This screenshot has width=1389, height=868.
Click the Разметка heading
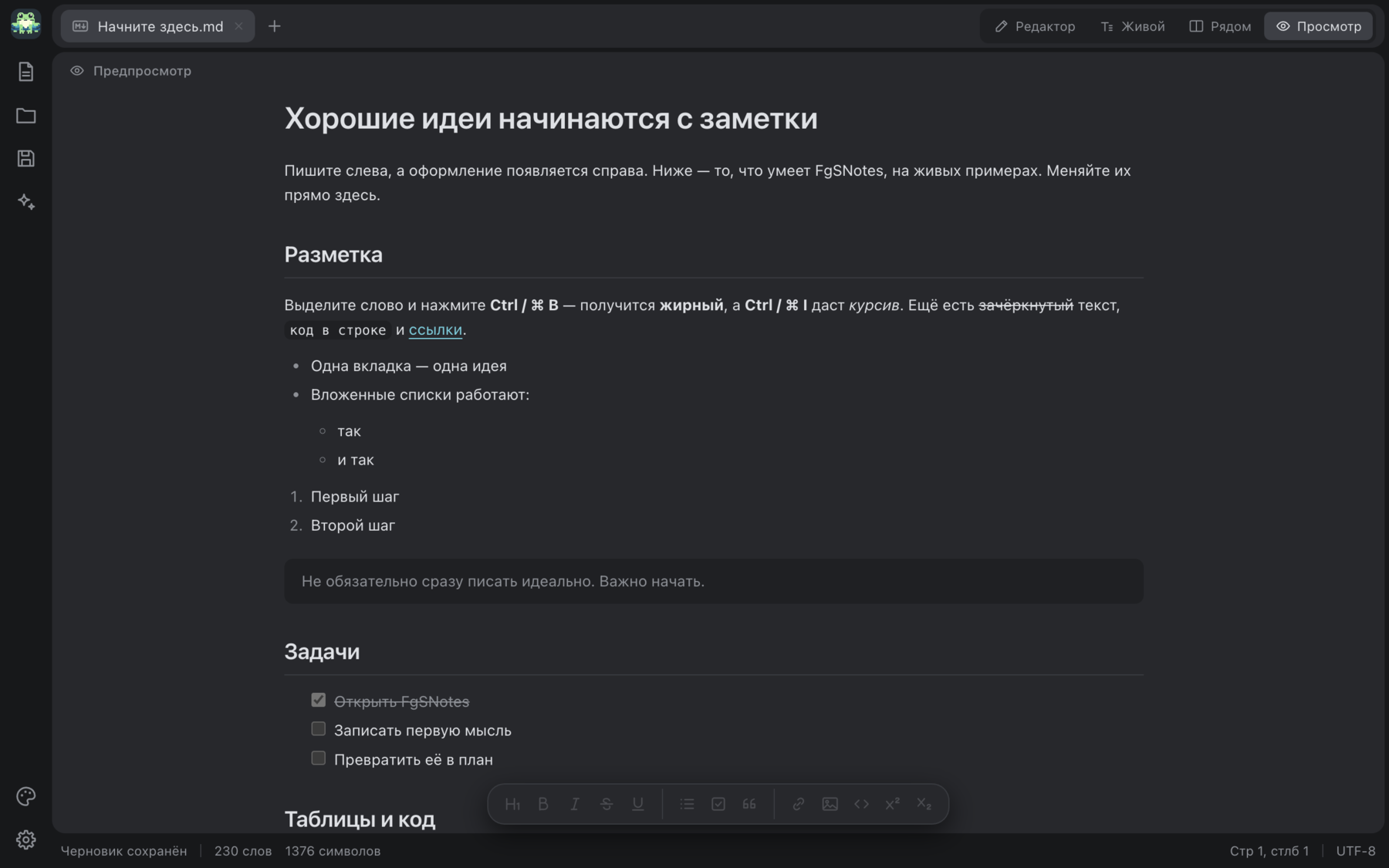pos(333,255)
